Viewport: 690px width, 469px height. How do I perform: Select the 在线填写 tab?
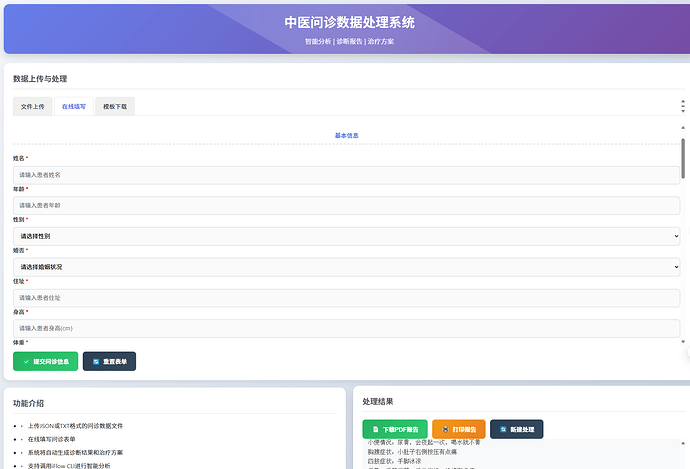(74, 106)
